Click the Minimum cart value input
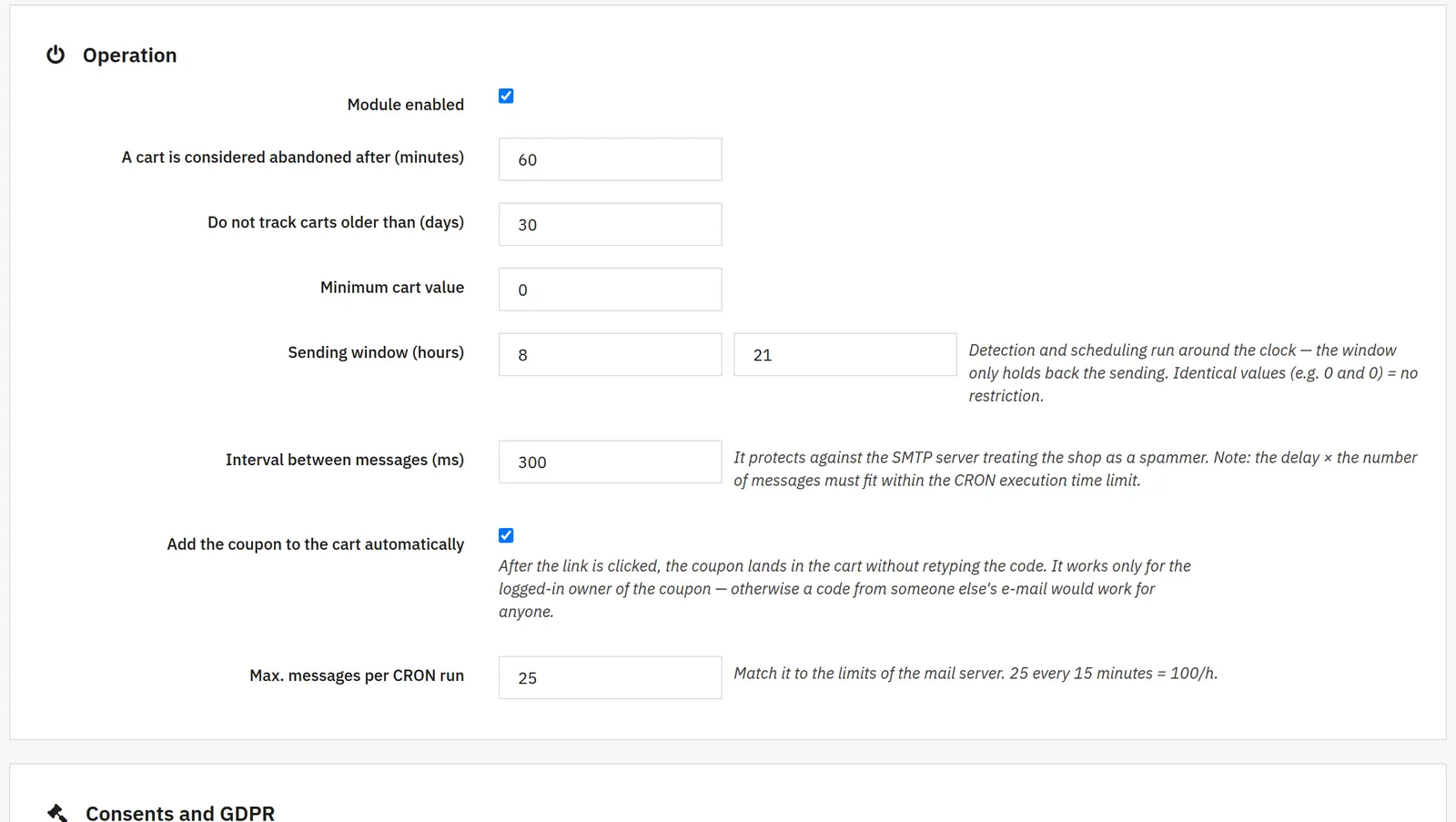Viewport: 1456px width, 822px height. 610,289
